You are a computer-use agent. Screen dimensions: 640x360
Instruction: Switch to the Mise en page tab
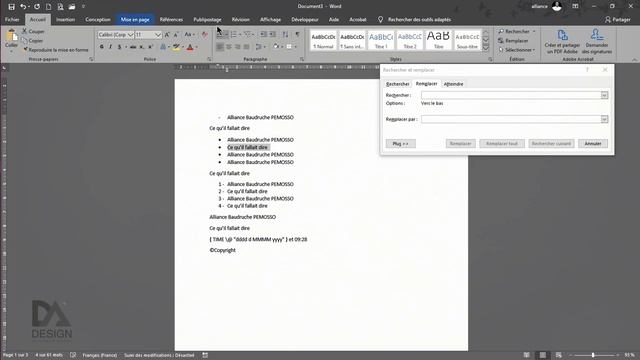coord(135,20)
